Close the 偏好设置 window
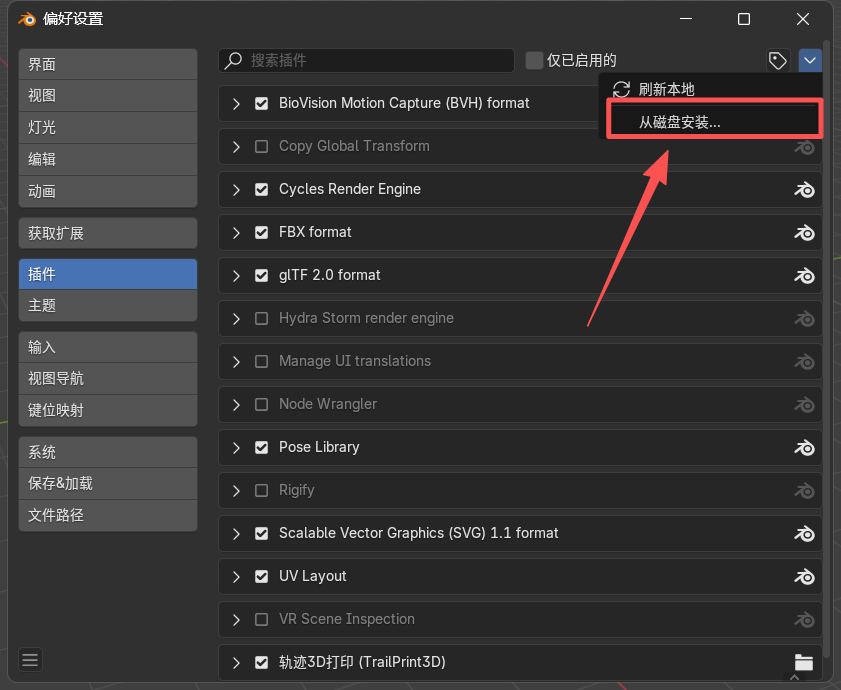The image size is (841, 690). [x=802, y=19]
